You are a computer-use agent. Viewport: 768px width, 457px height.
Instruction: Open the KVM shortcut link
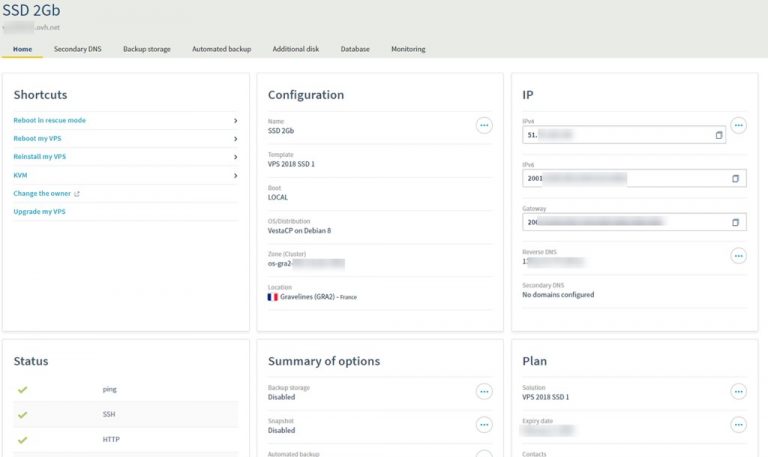click(x=20, y=175)
